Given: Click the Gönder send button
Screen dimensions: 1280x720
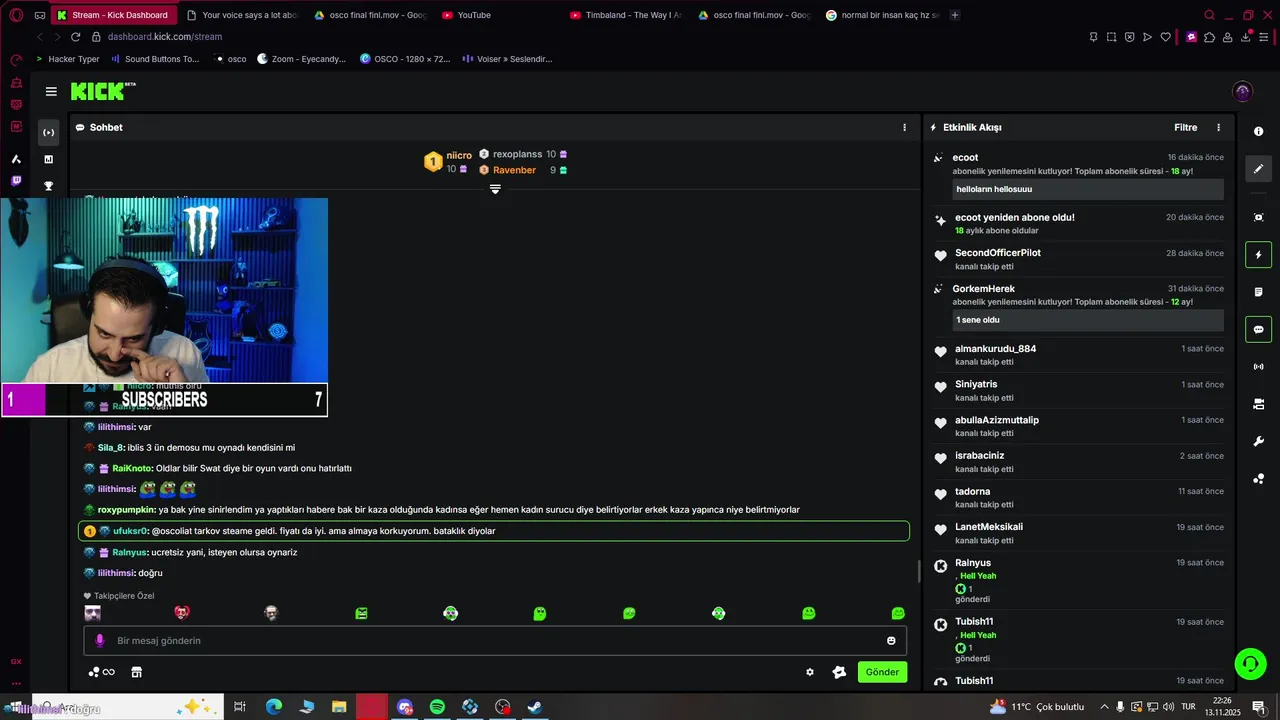Looking at the screenshot, I should (882, 672).
